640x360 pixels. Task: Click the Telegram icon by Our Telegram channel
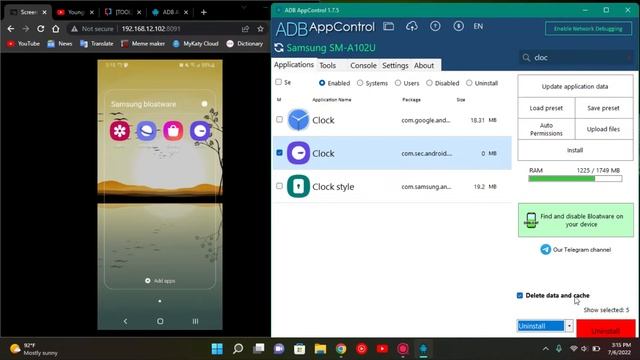point(545,249)
